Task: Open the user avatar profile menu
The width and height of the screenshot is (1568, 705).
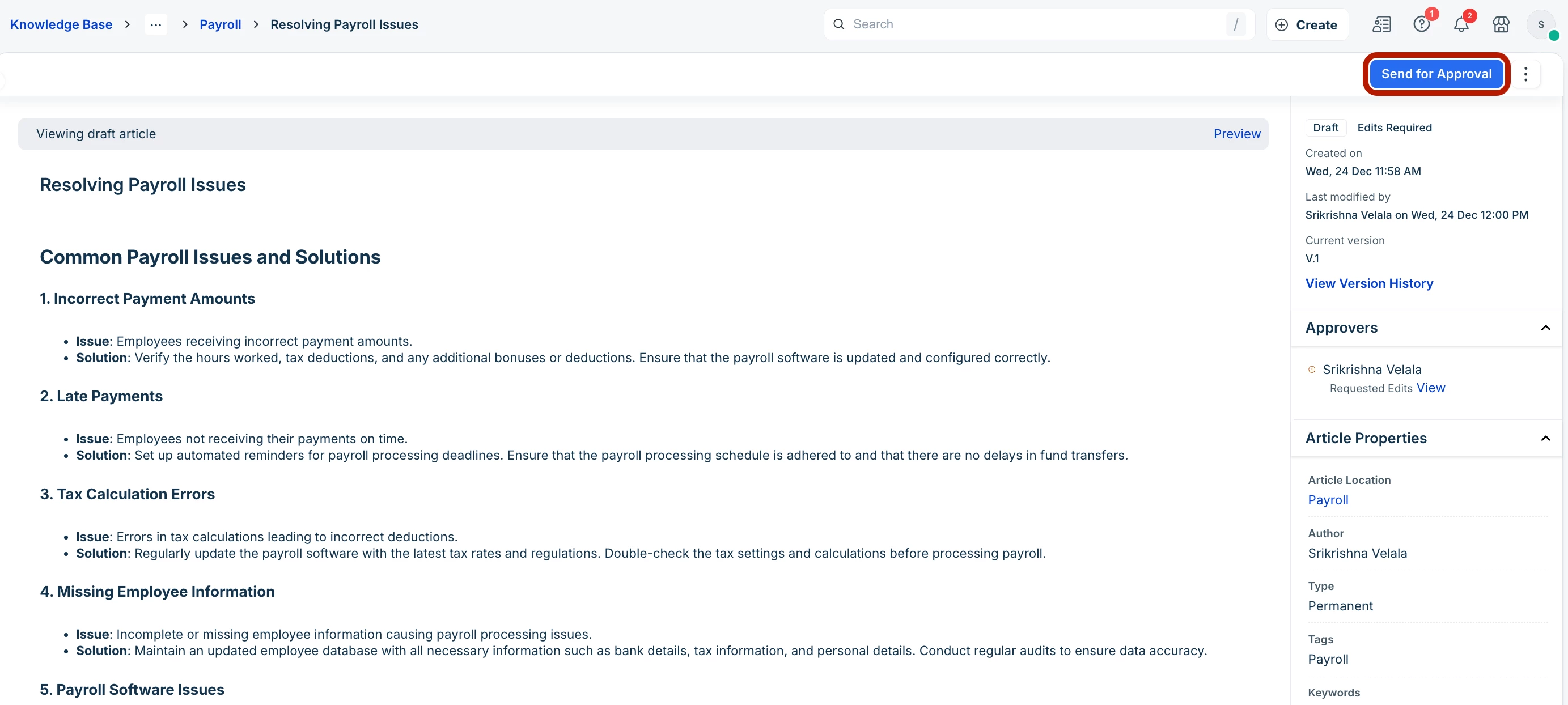Action: pyautogui.click(x=1541, y=25)
